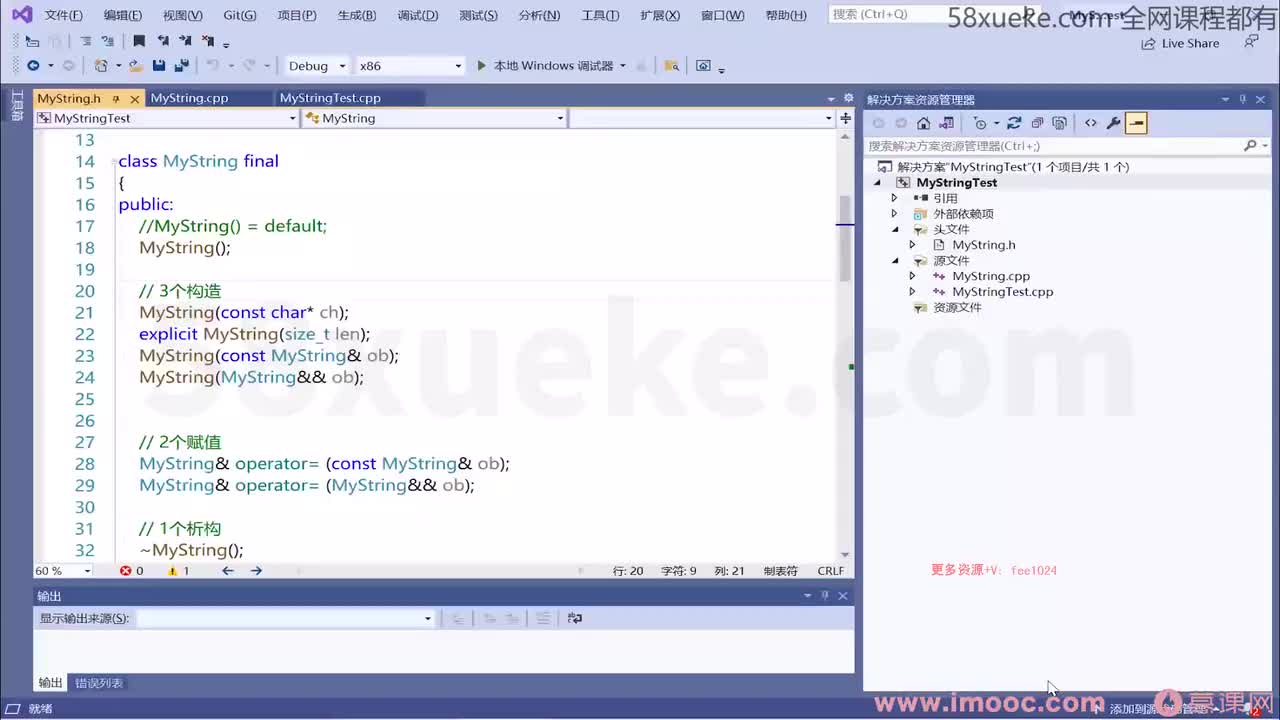The height and width of the screenshot is (720, 1280).
Task: Click Collapse All icon in Solution Explorer
Action: [1037, 123]
